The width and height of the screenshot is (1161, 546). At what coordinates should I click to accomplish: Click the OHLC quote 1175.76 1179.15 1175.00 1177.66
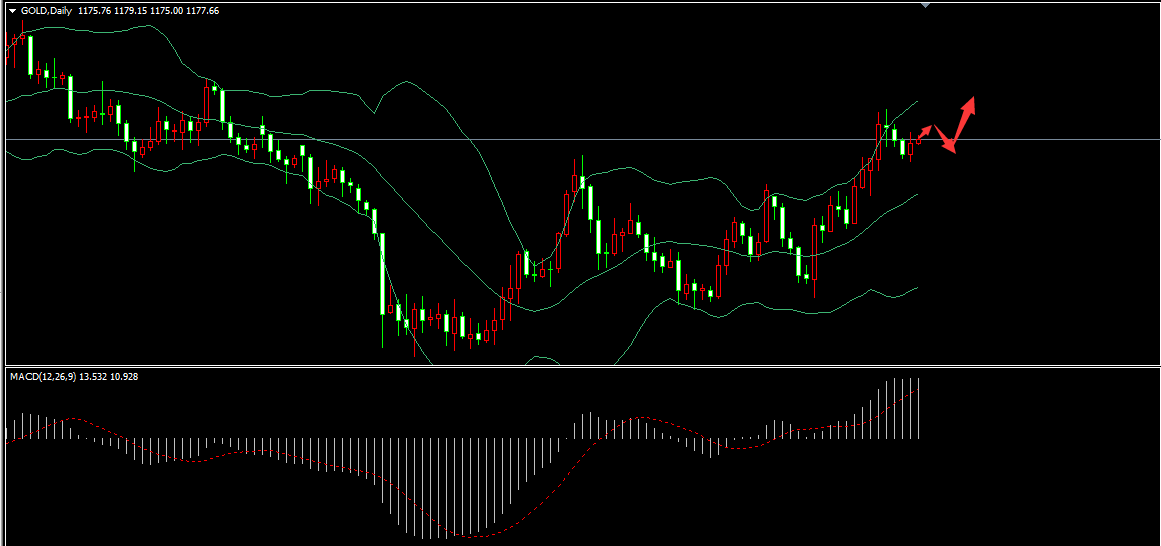pyautogui.click(x=148, y=11)
